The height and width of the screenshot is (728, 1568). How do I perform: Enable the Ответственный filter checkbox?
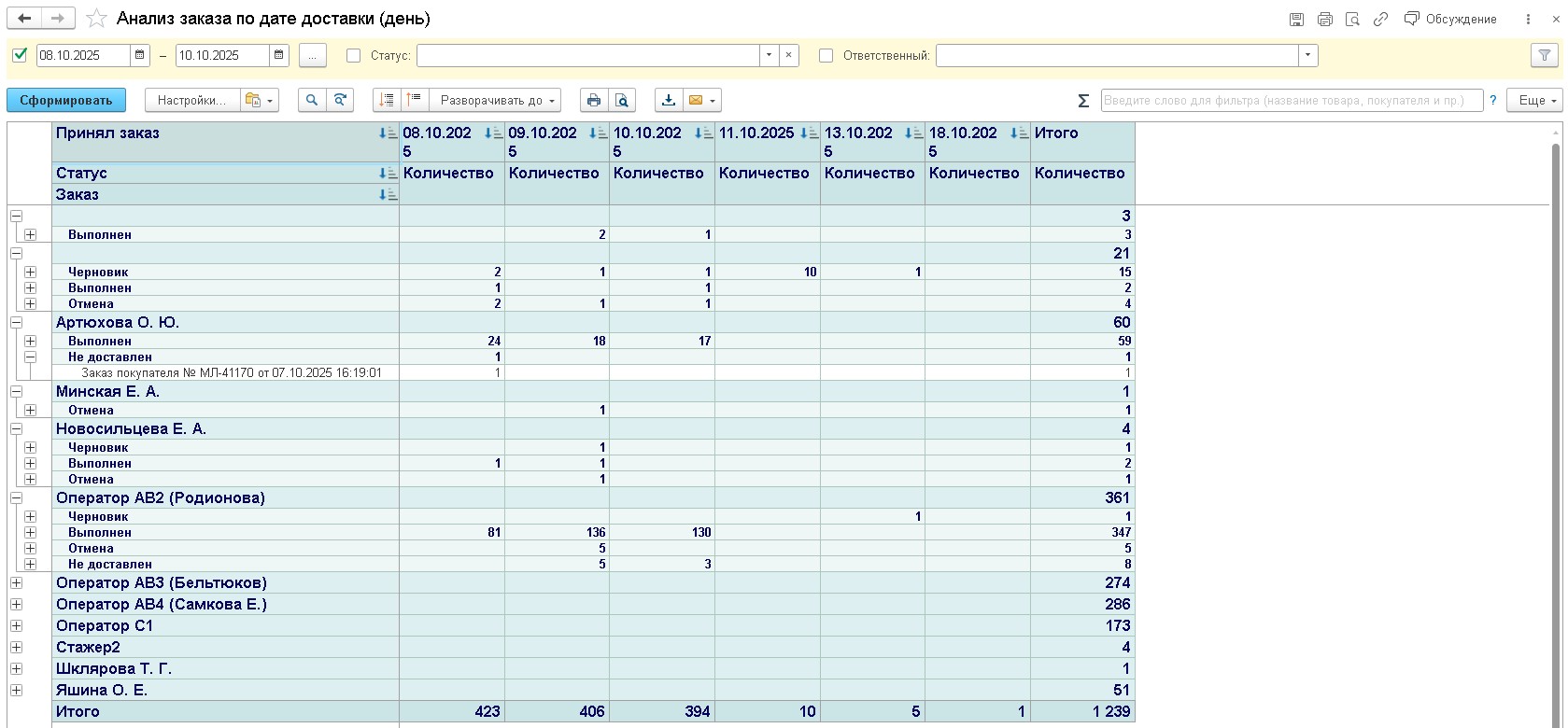pos(826,56)
